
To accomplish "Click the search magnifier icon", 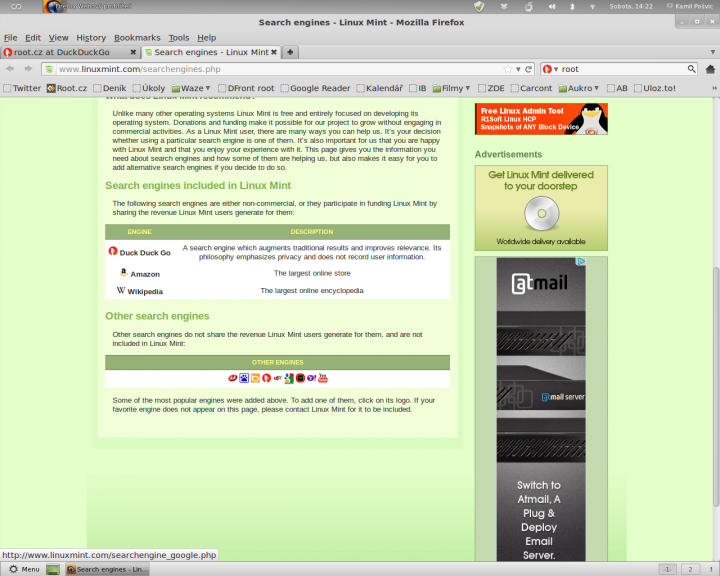I will pyautogui.click(x=692, y=69).
